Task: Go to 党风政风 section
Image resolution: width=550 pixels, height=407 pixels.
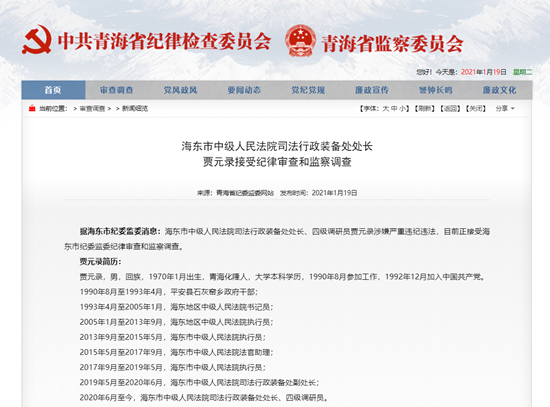Action: (181, 90)
